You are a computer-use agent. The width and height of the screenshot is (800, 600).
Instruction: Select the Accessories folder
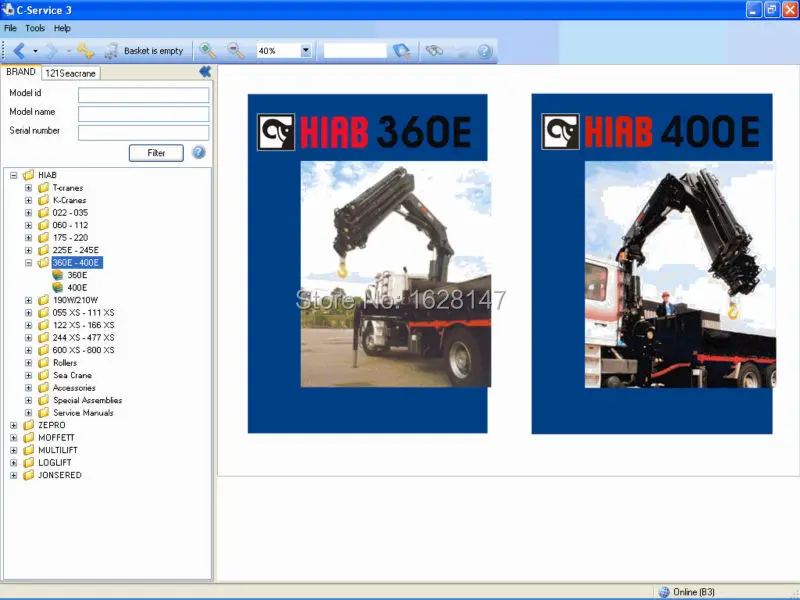(74, 388)
